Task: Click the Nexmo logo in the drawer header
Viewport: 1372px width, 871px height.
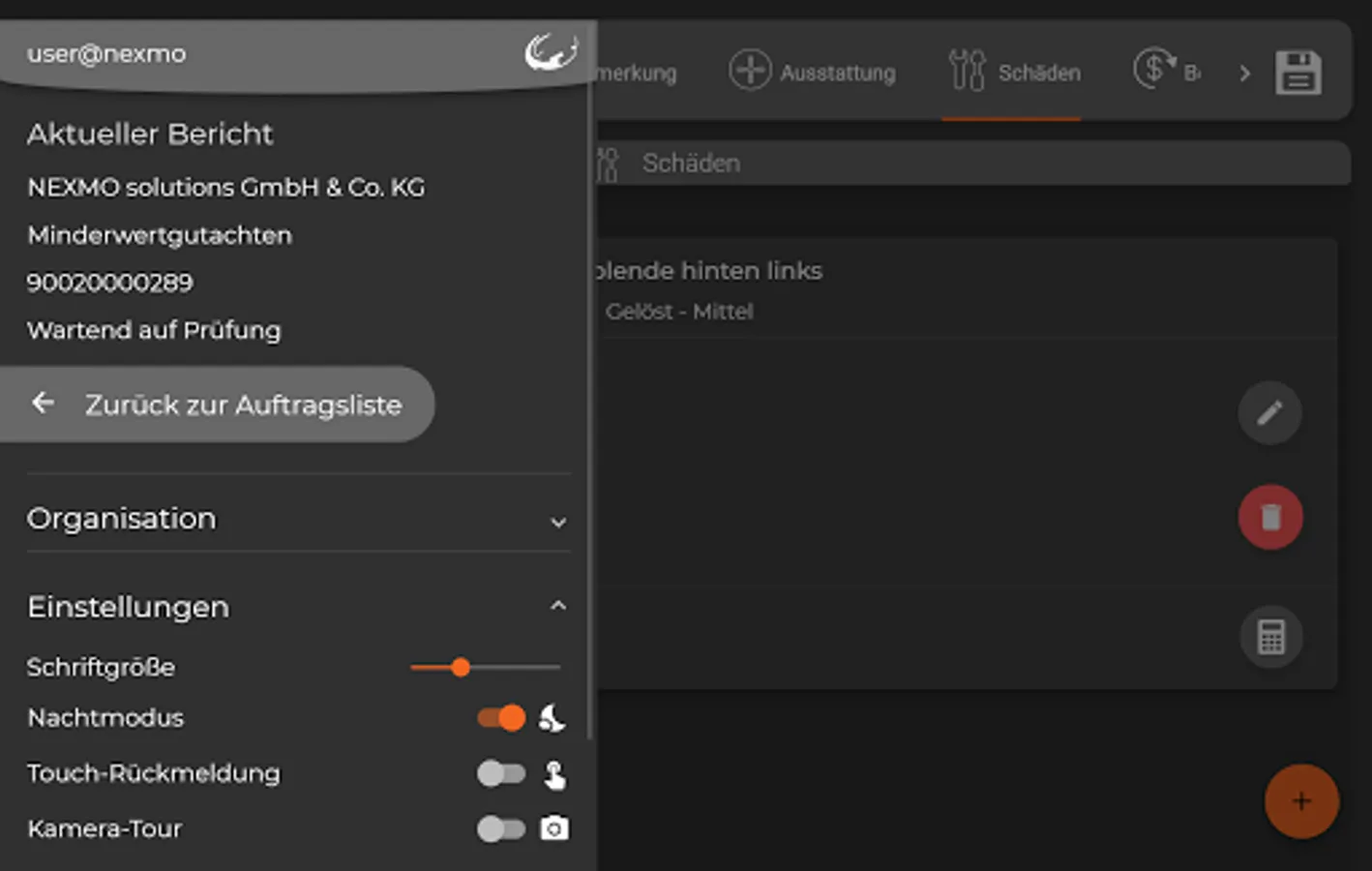Action: click(x=551, y=52)
